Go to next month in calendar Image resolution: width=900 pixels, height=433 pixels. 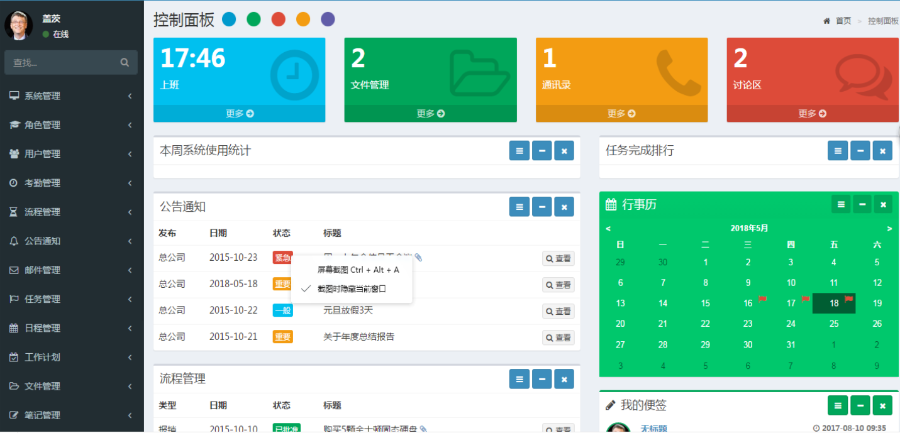[x=889, y=229]
